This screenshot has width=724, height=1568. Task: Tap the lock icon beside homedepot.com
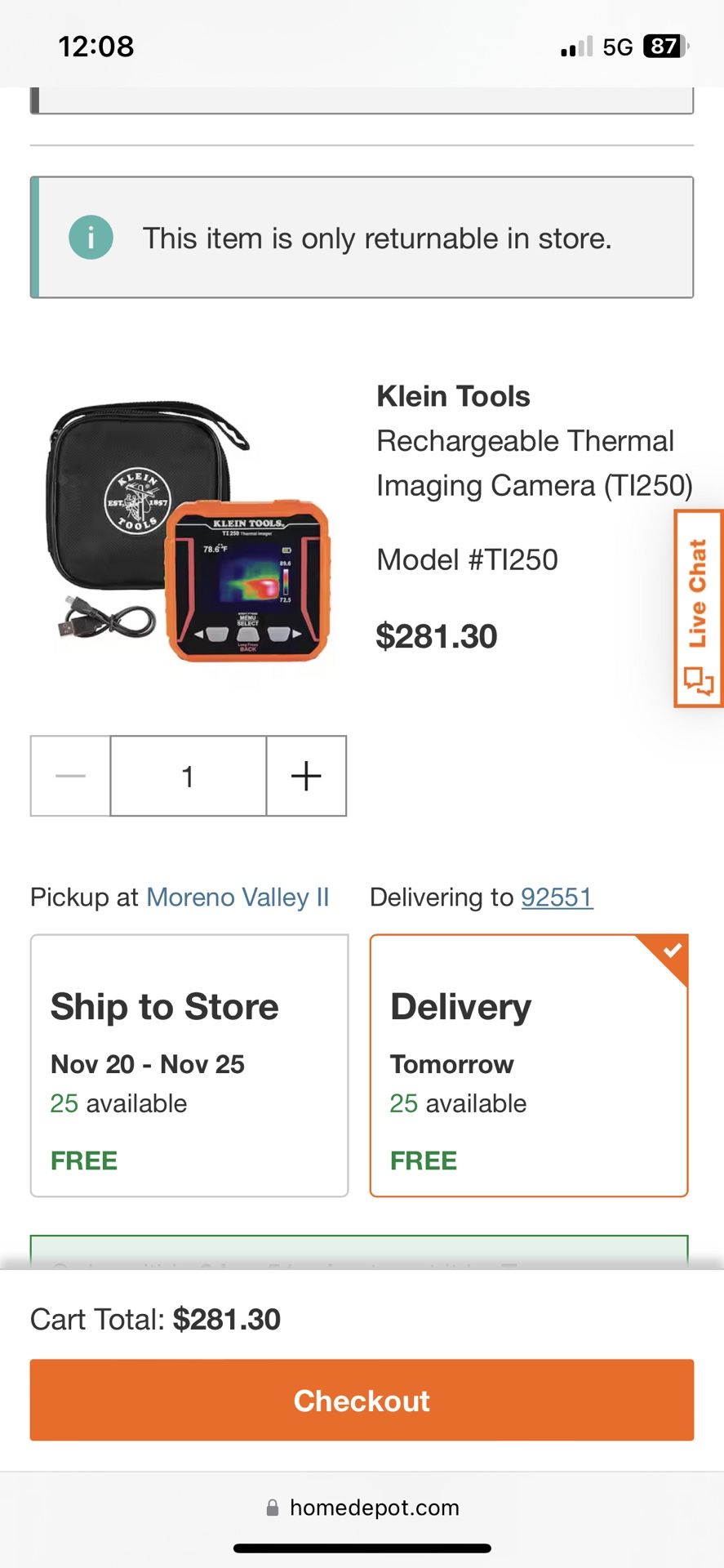273,1508
